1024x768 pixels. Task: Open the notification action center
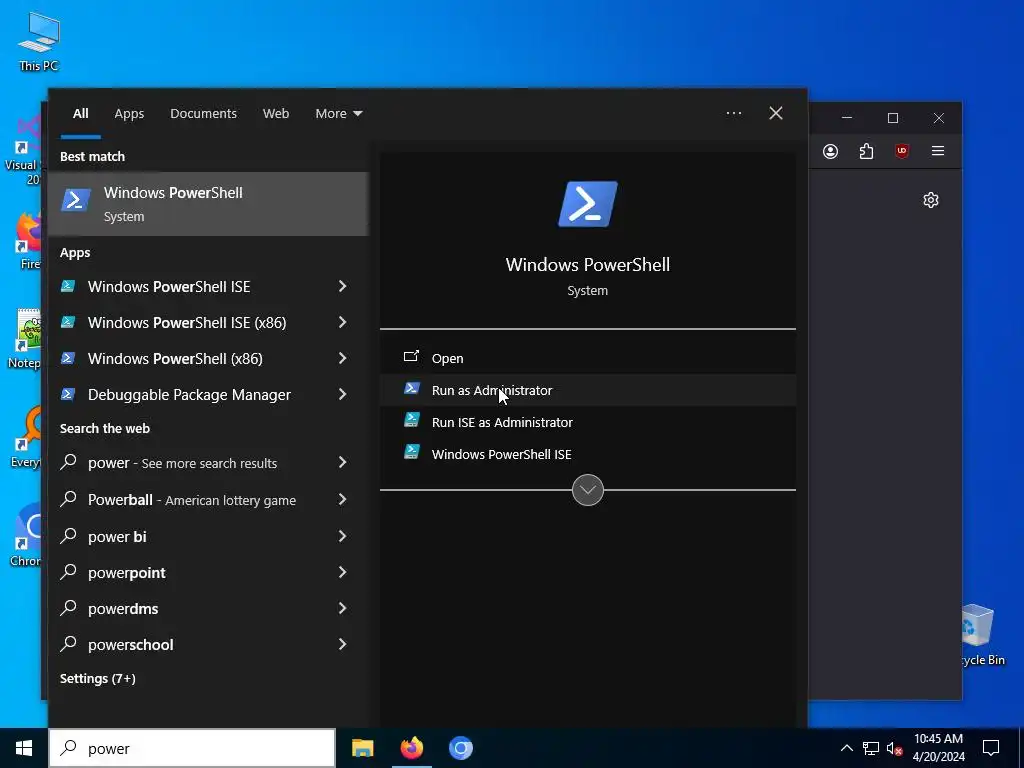pos(991,748)
